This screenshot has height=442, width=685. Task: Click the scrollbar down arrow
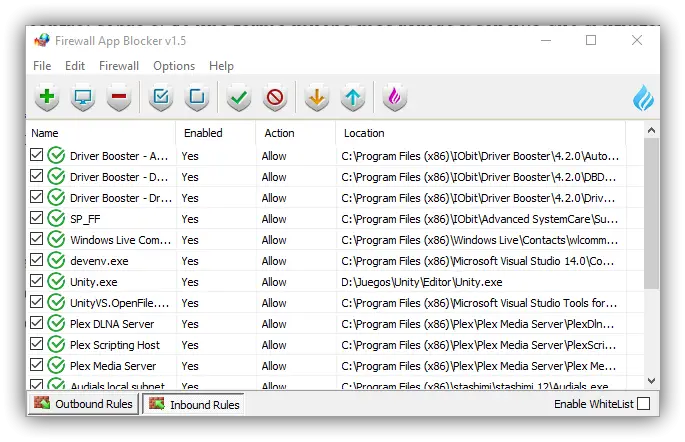tap(651, 381)
